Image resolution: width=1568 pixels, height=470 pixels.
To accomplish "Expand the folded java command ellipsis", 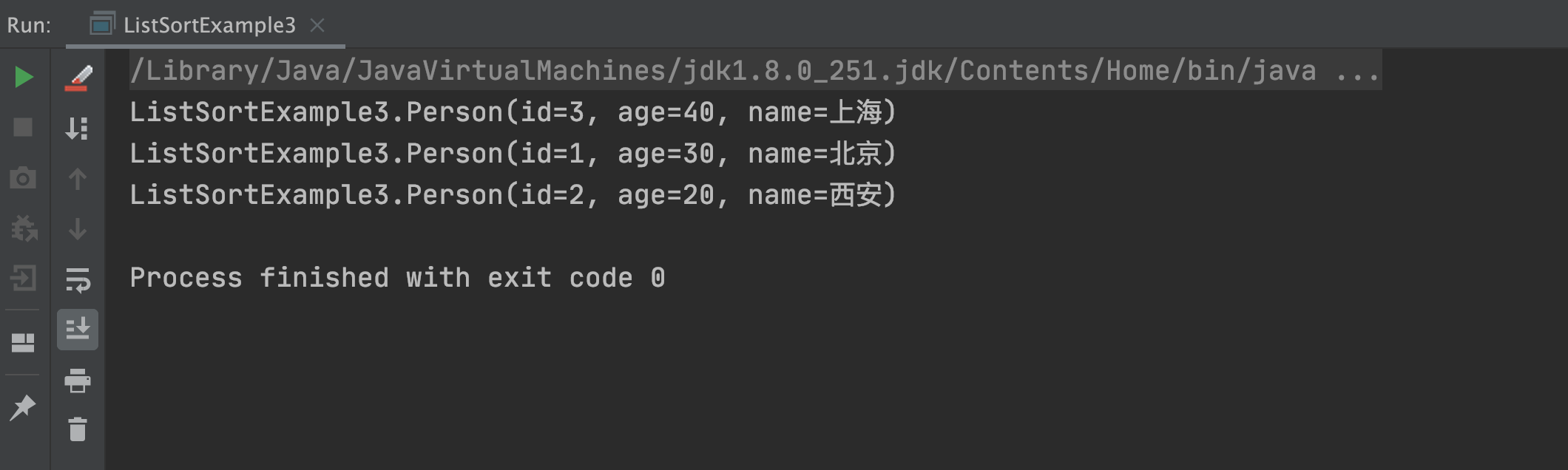I will click(1358, 71).
